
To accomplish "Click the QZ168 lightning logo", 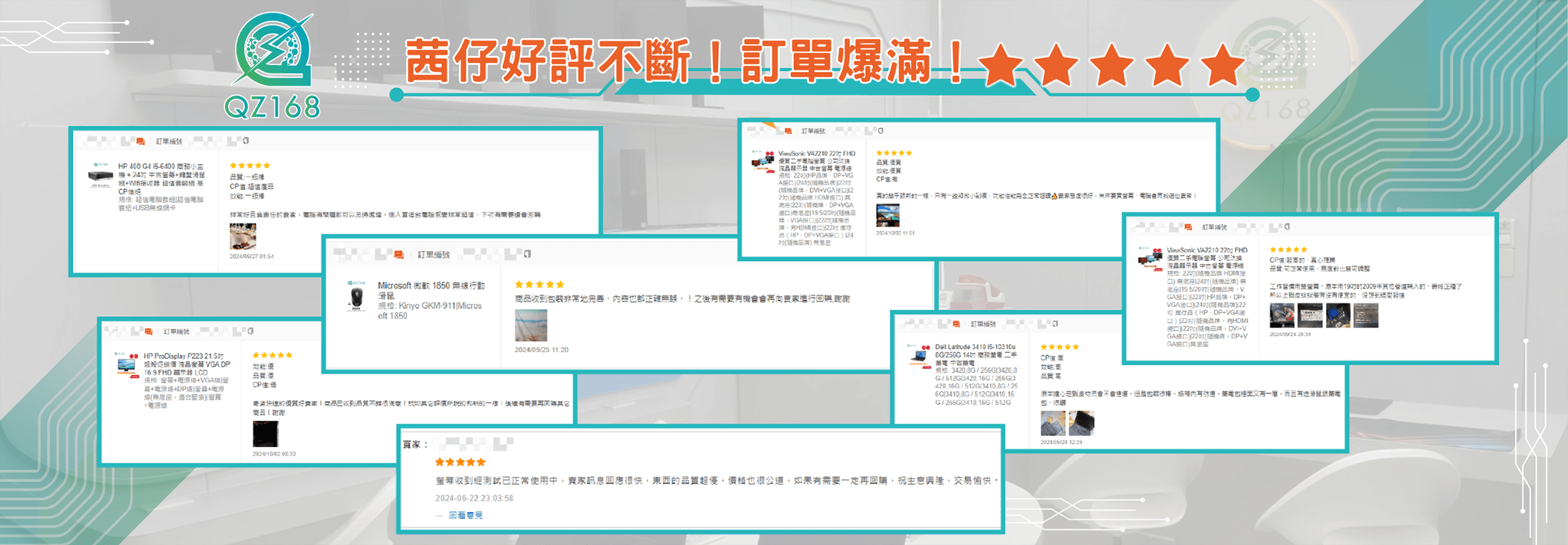I will [x=273, y=50].
